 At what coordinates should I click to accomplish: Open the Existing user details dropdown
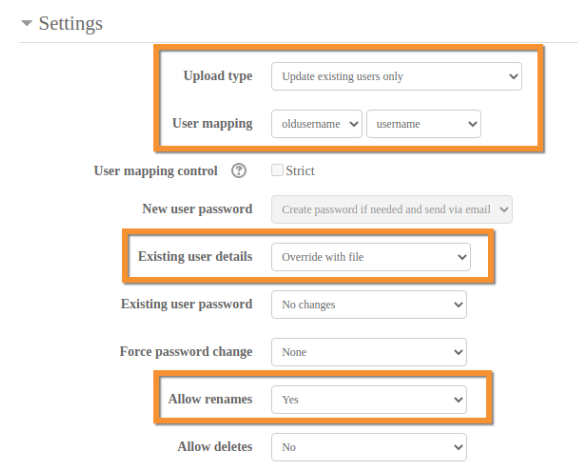371,257
